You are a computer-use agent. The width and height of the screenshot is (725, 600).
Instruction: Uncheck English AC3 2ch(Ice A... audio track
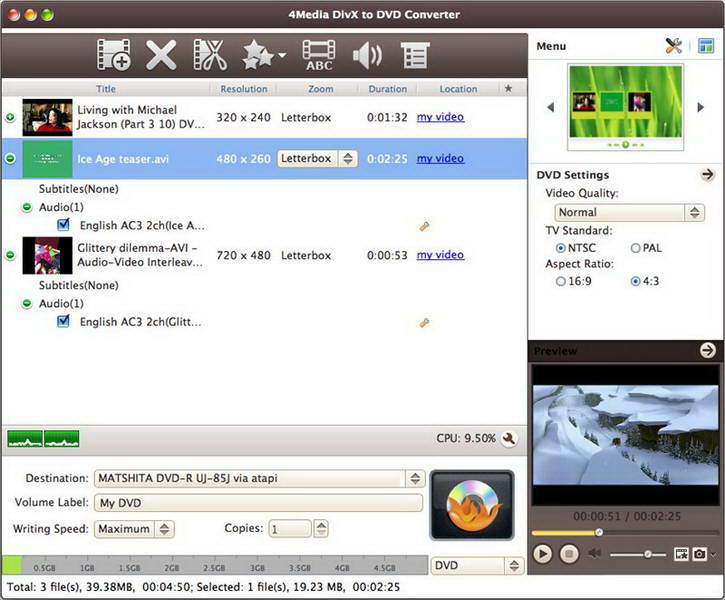63,225
